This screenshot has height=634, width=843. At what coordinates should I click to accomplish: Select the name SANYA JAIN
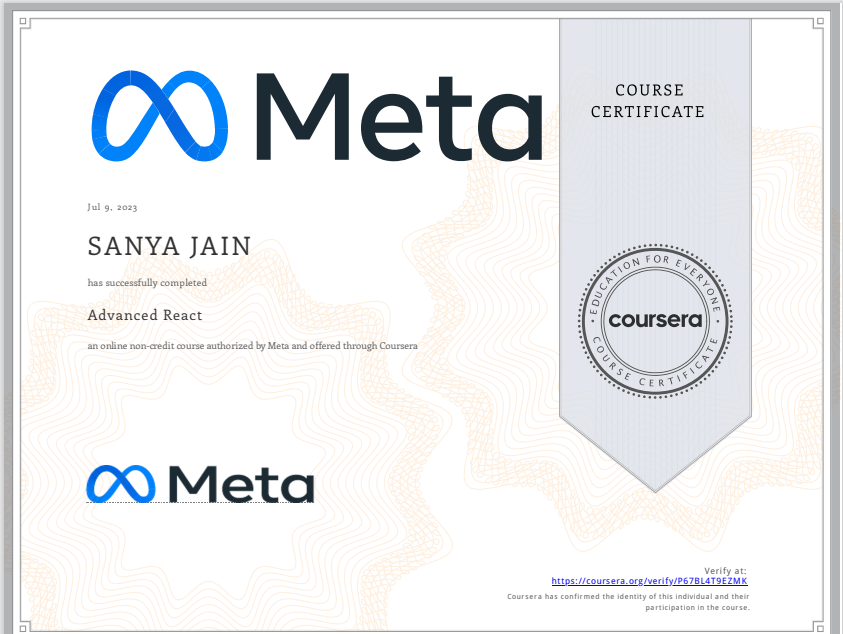tap(169, 246)
